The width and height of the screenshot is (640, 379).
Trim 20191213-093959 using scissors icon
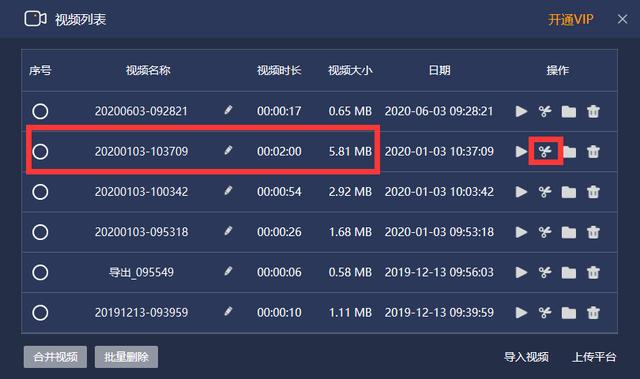click(545, 313)
